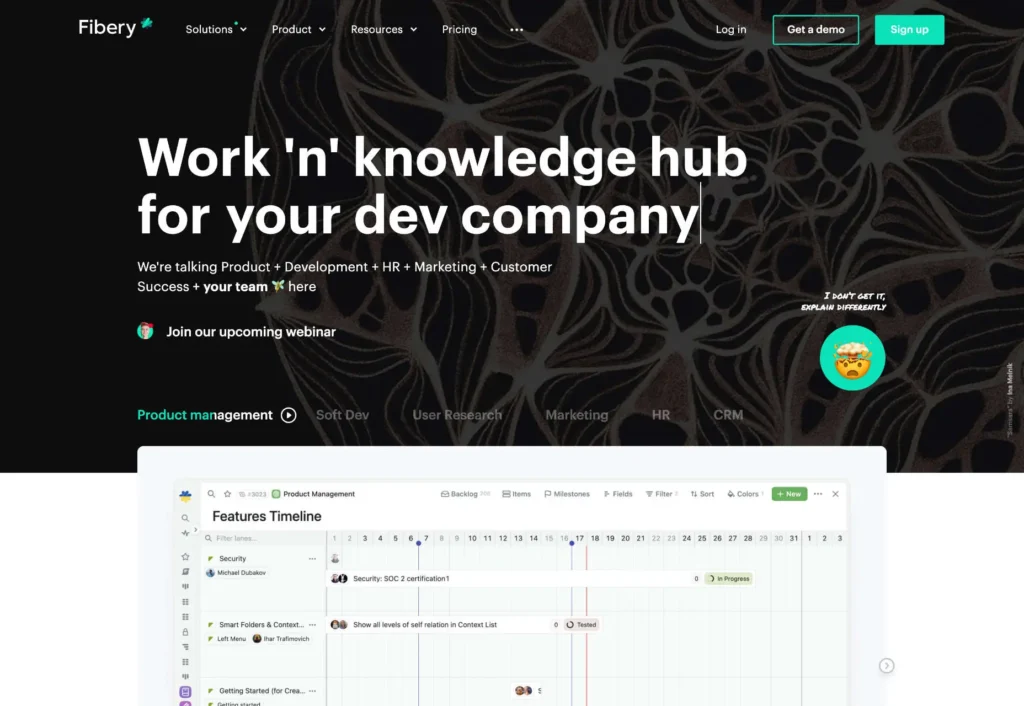
Task: Open the Filter options
Action: (x=662, y=494)
